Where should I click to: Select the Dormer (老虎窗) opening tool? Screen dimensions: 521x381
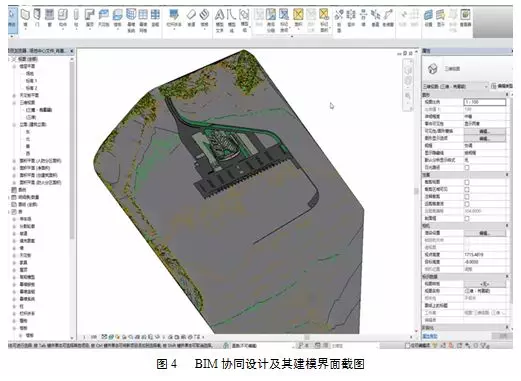point(388,18)
